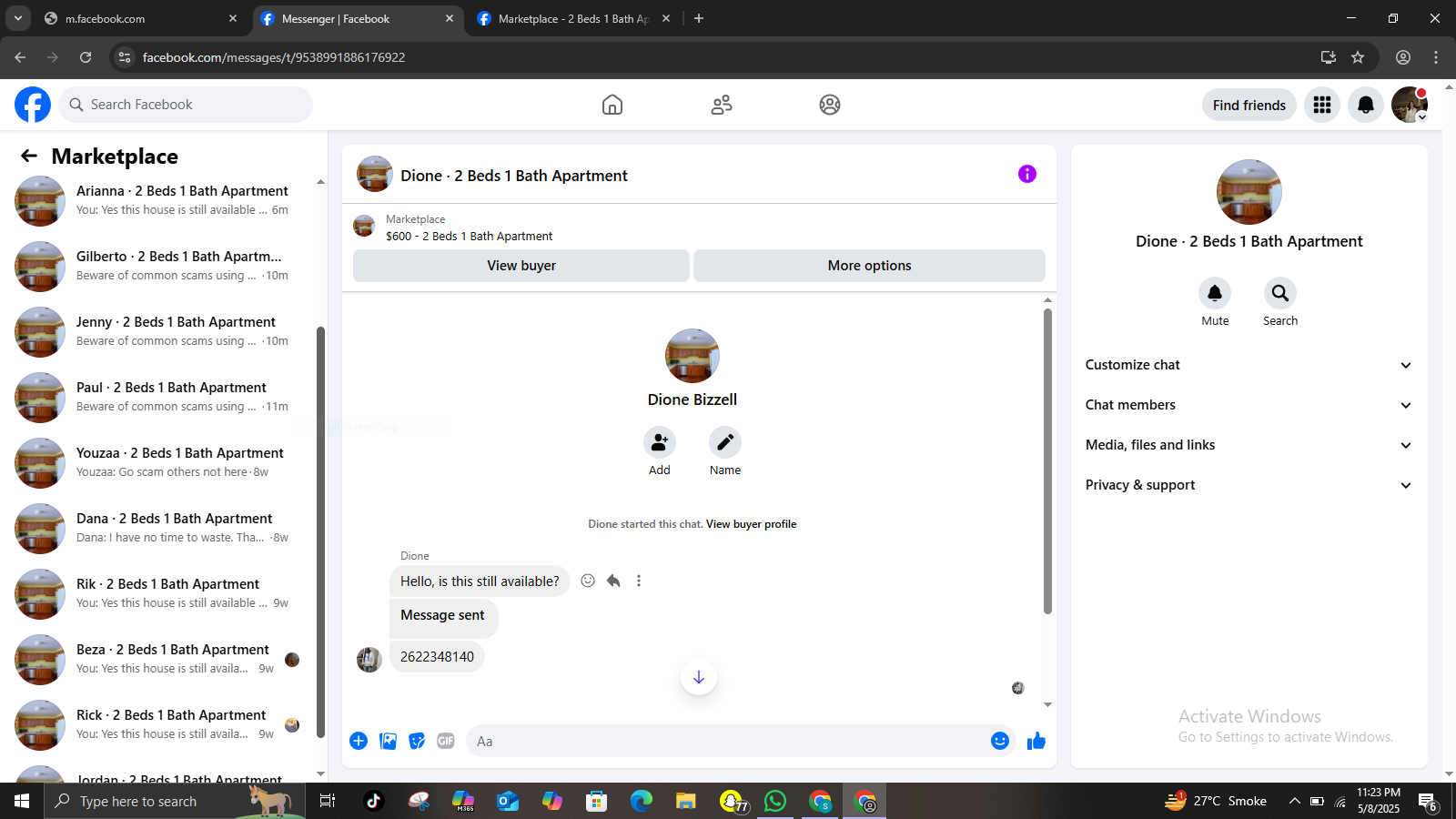Send a thumbs-up like
Image resolution: width=1456 pixels, height=819 pixels.
tap(1036, 741)
